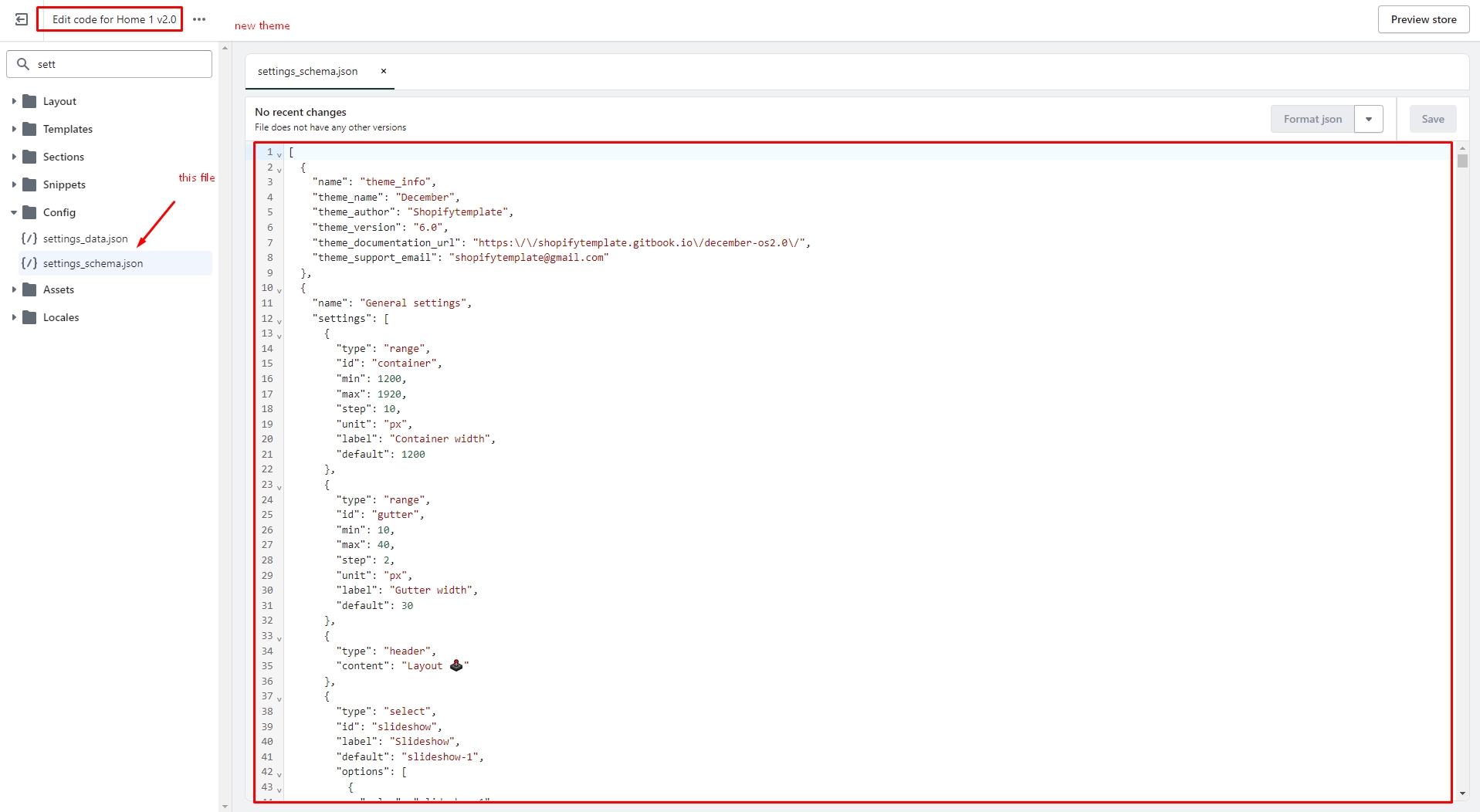The height and width of the screenshot is (812, 1480).
Task: Click the Layout folder icon
Action: 30,101
